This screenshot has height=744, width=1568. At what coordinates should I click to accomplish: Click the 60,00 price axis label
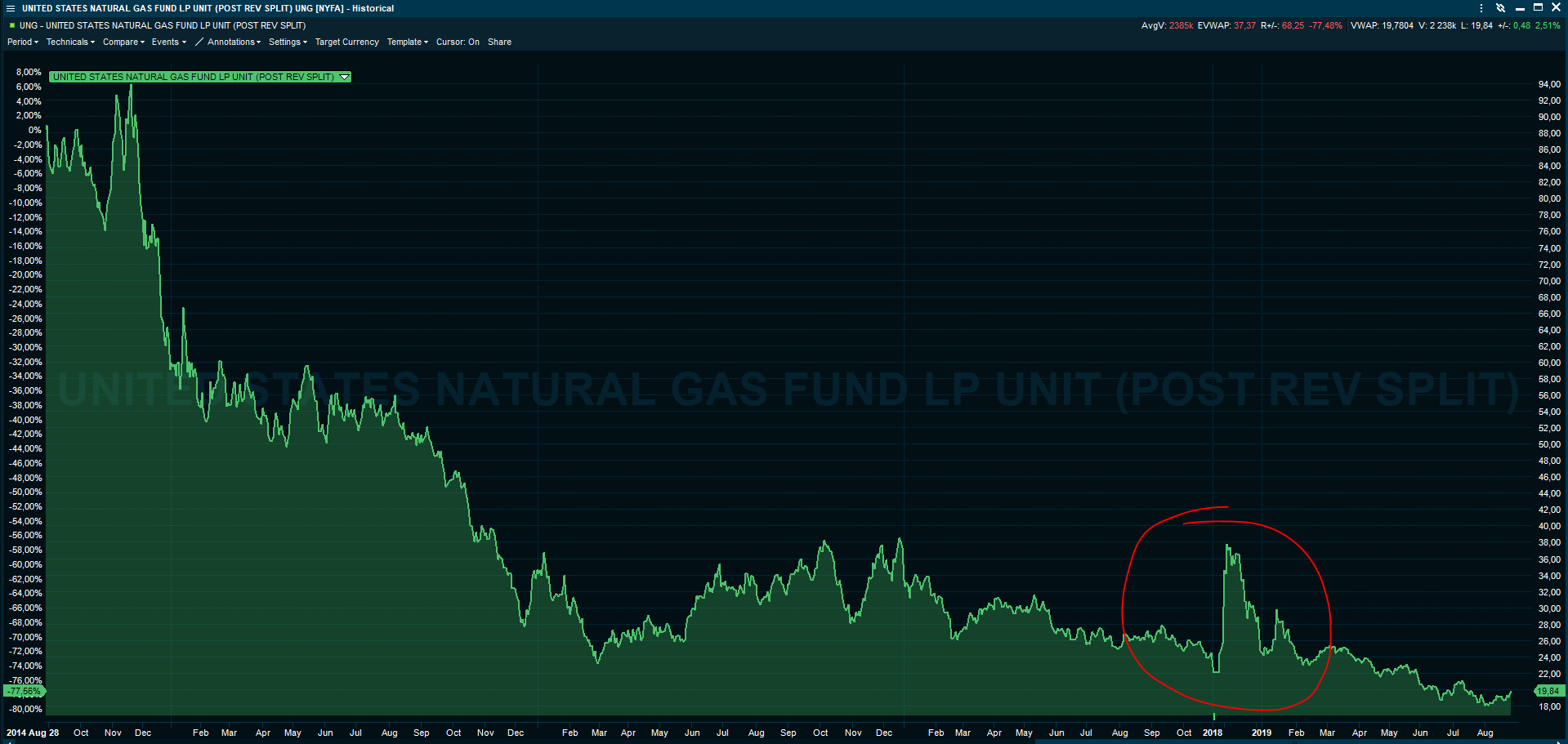[1549, 363]
